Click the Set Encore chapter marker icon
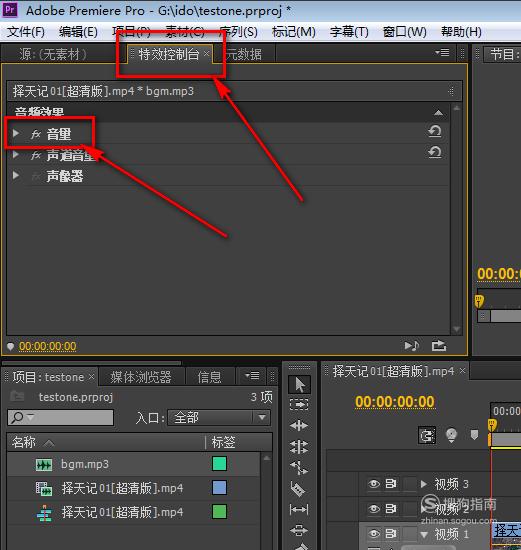 tap(451, 435)
